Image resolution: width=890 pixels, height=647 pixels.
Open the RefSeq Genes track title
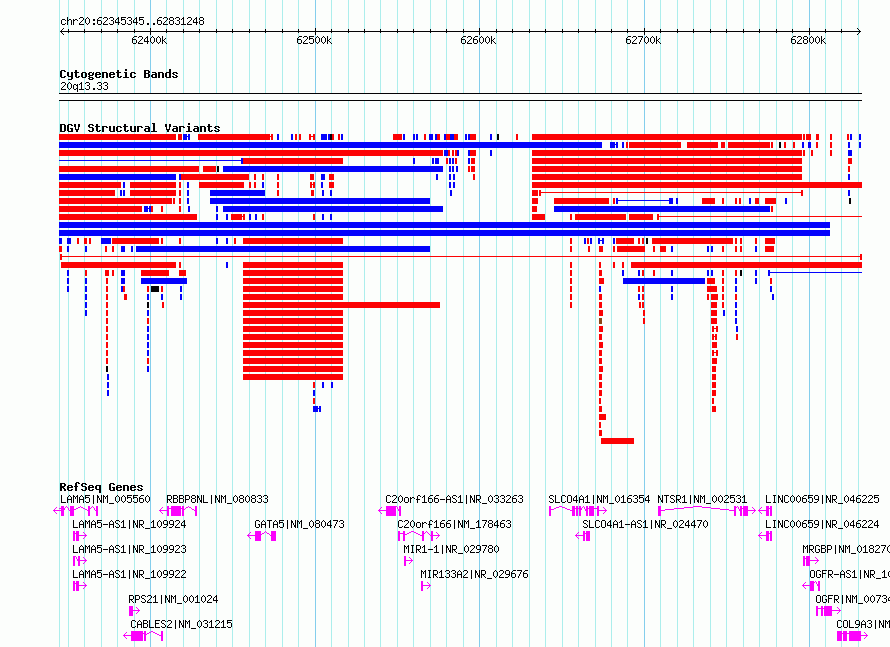point(101,487)
